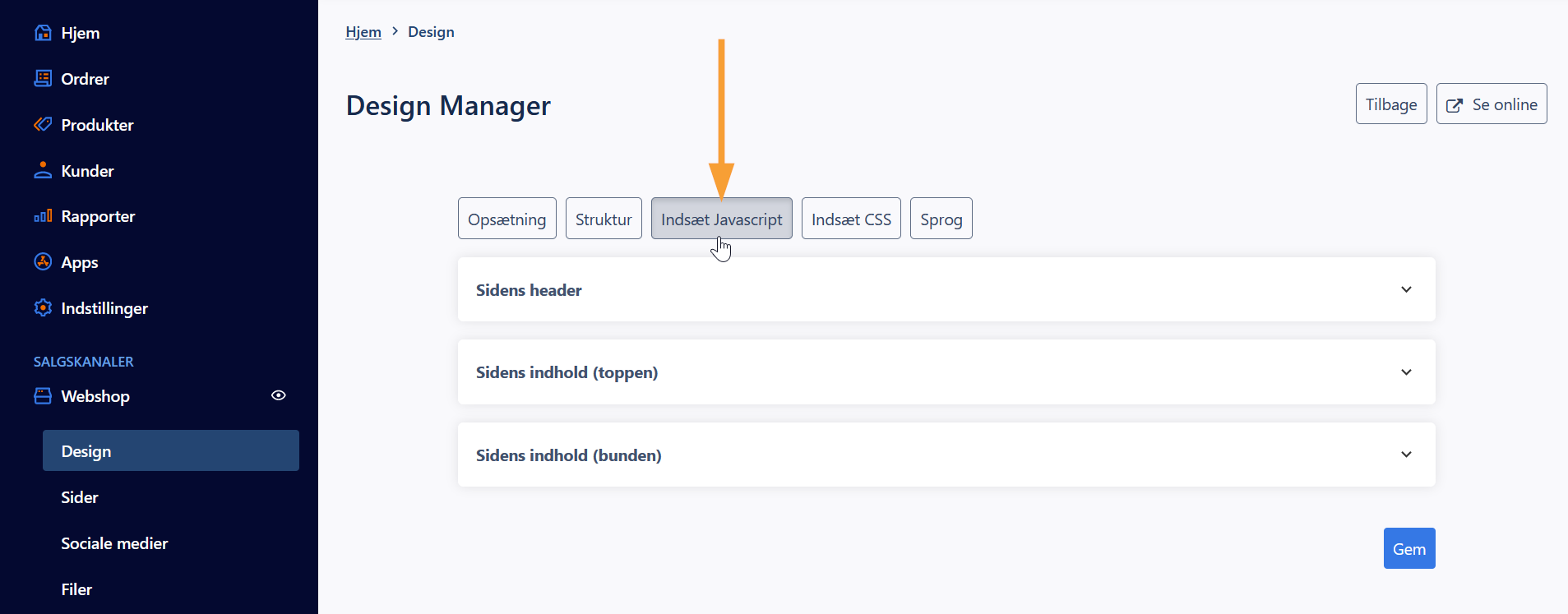1568x614 pixels.
Task: Click the Kunder person icon
Action: (x=43, y=171)
